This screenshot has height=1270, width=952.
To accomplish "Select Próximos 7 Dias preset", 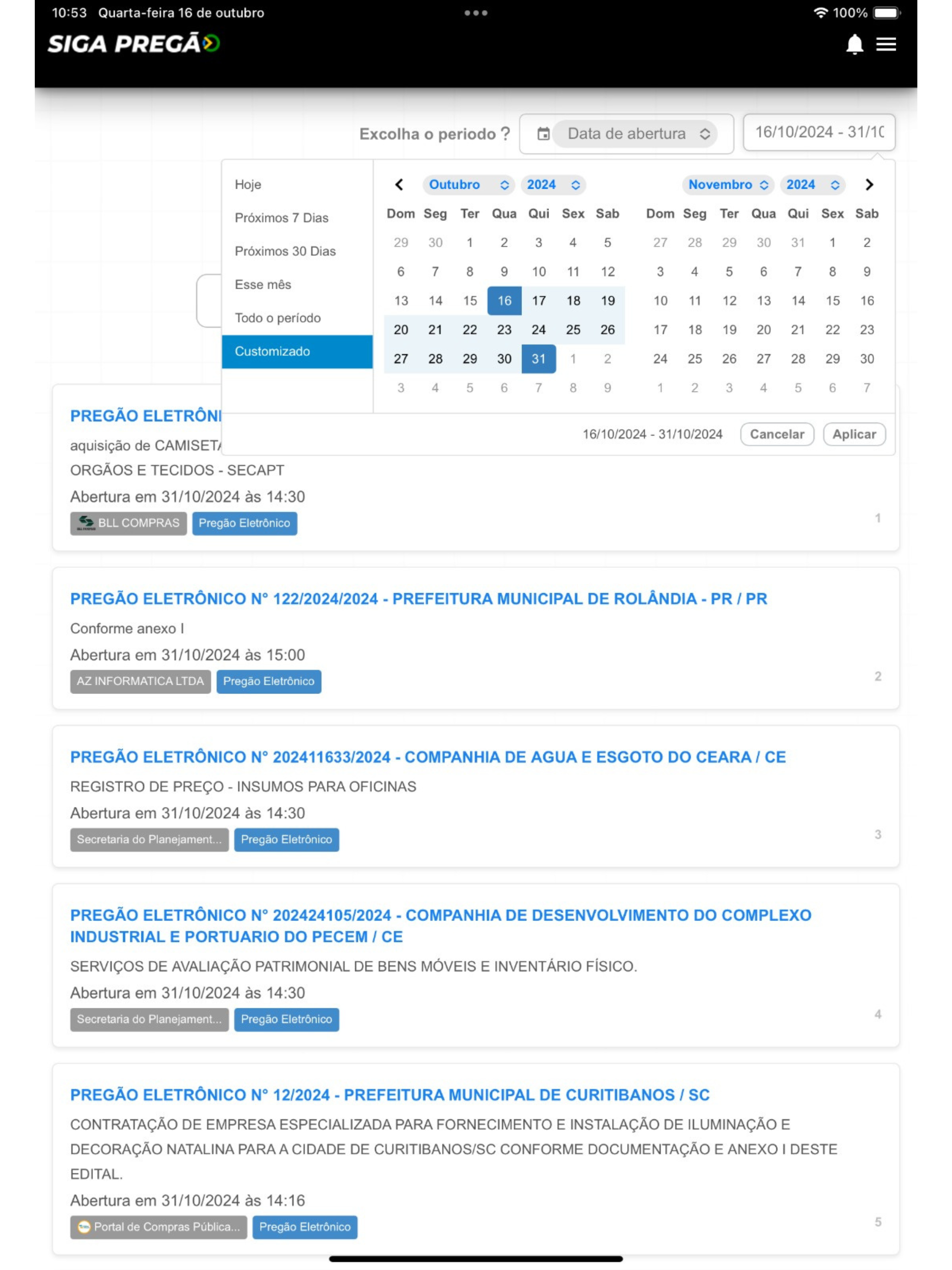I will [297, 218].
